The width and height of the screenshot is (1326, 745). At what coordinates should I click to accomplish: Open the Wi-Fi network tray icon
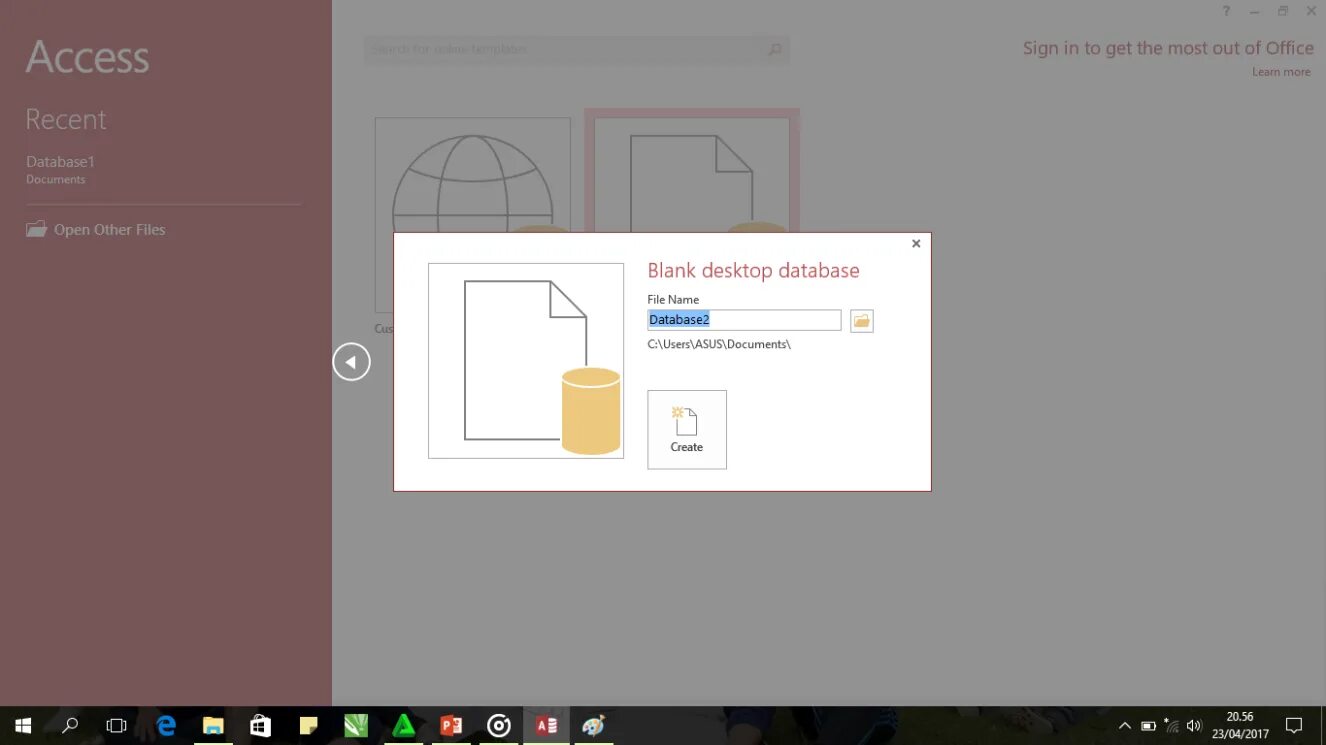pyautogui.click(x=1170, y=725)
